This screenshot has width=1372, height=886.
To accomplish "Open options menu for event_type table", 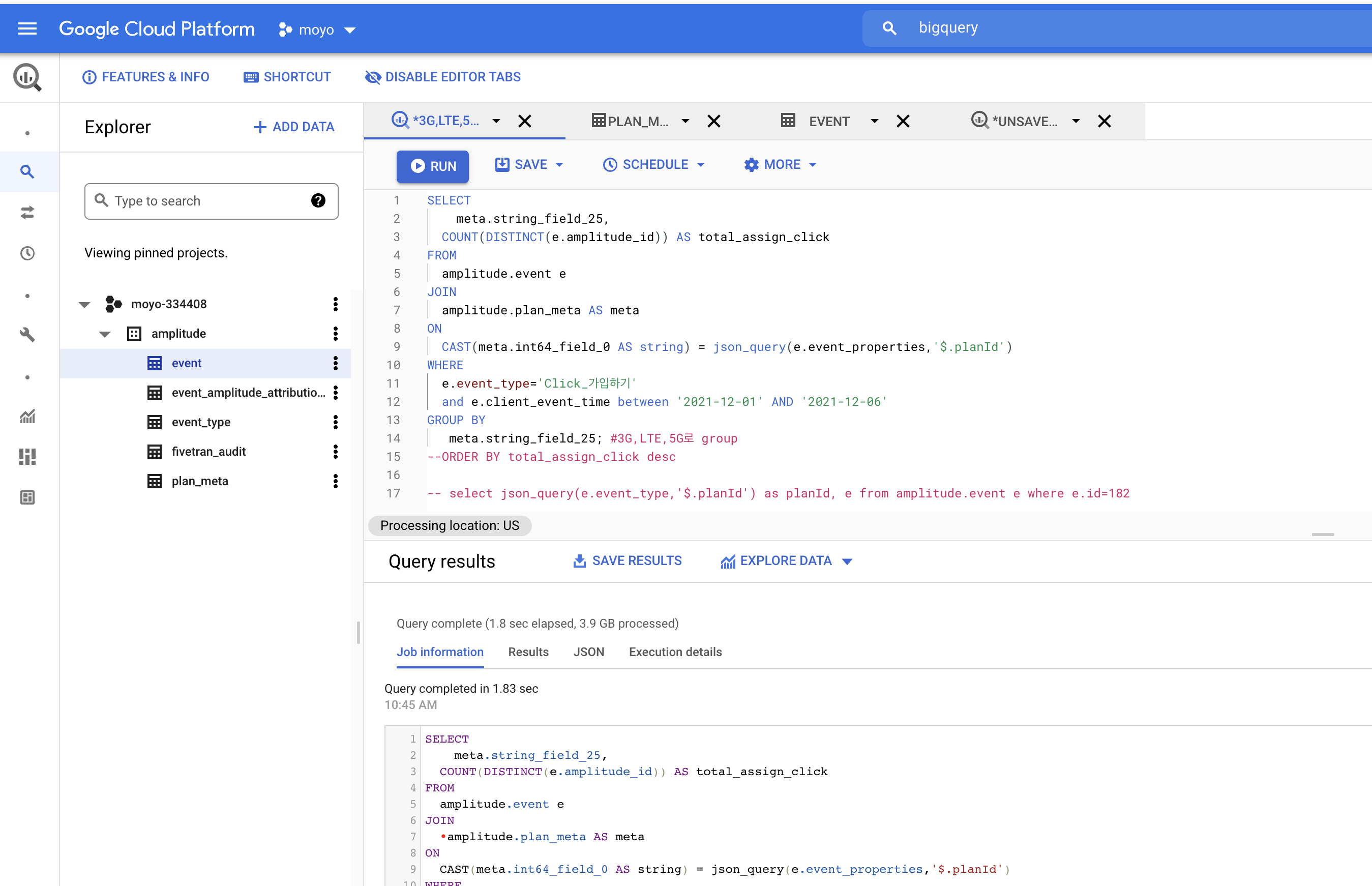I will tap(336, 422).
